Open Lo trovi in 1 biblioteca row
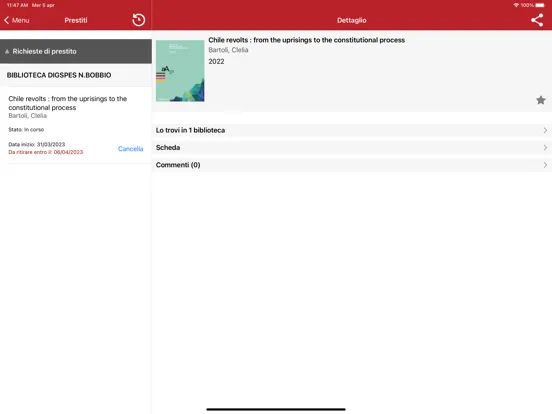 [352, 130]
